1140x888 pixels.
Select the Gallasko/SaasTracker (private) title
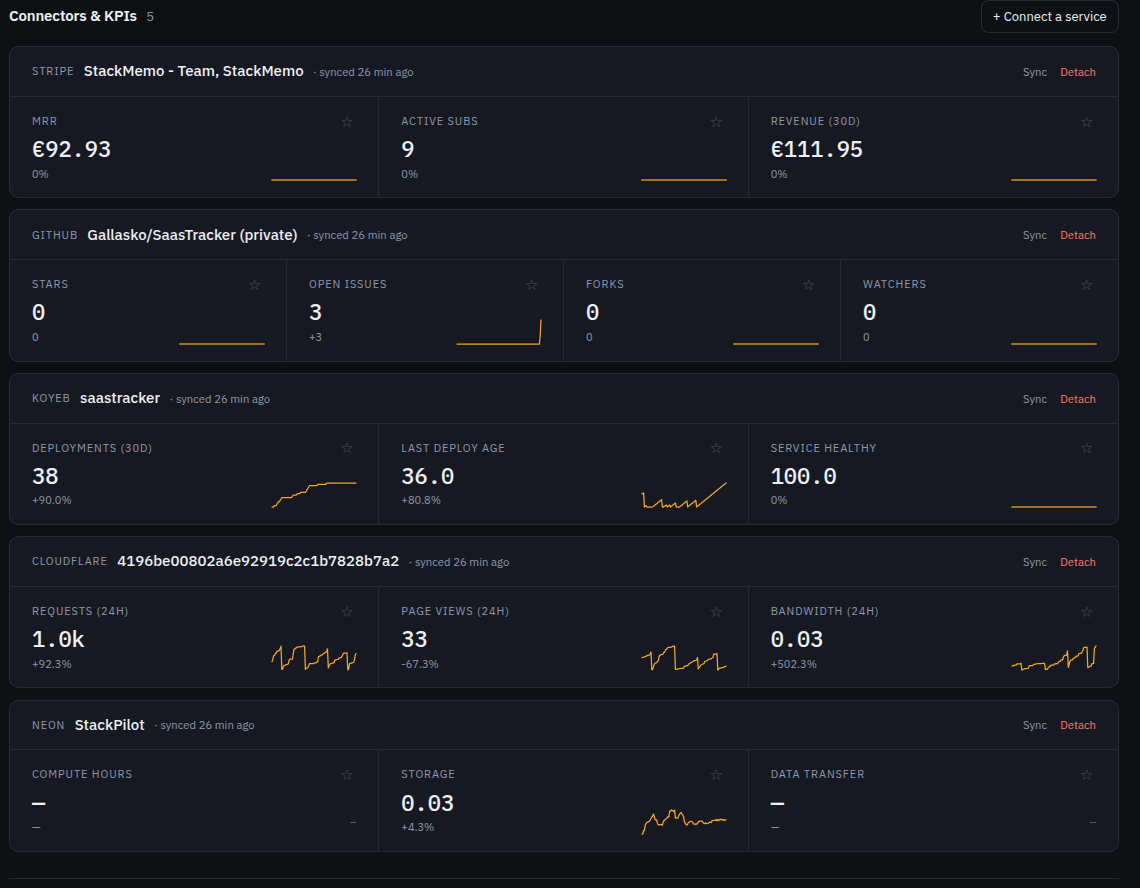[192, 235]
